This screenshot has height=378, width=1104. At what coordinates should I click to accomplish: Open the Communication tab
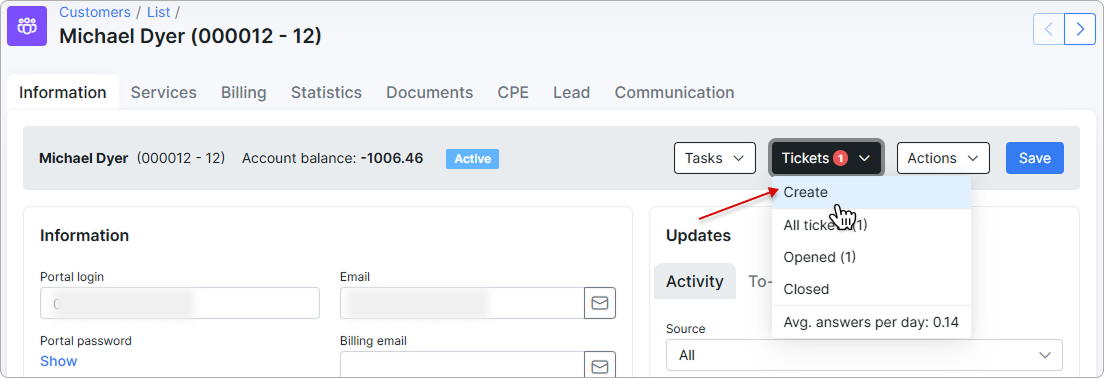pyautogui.click(x=674, y=92)
